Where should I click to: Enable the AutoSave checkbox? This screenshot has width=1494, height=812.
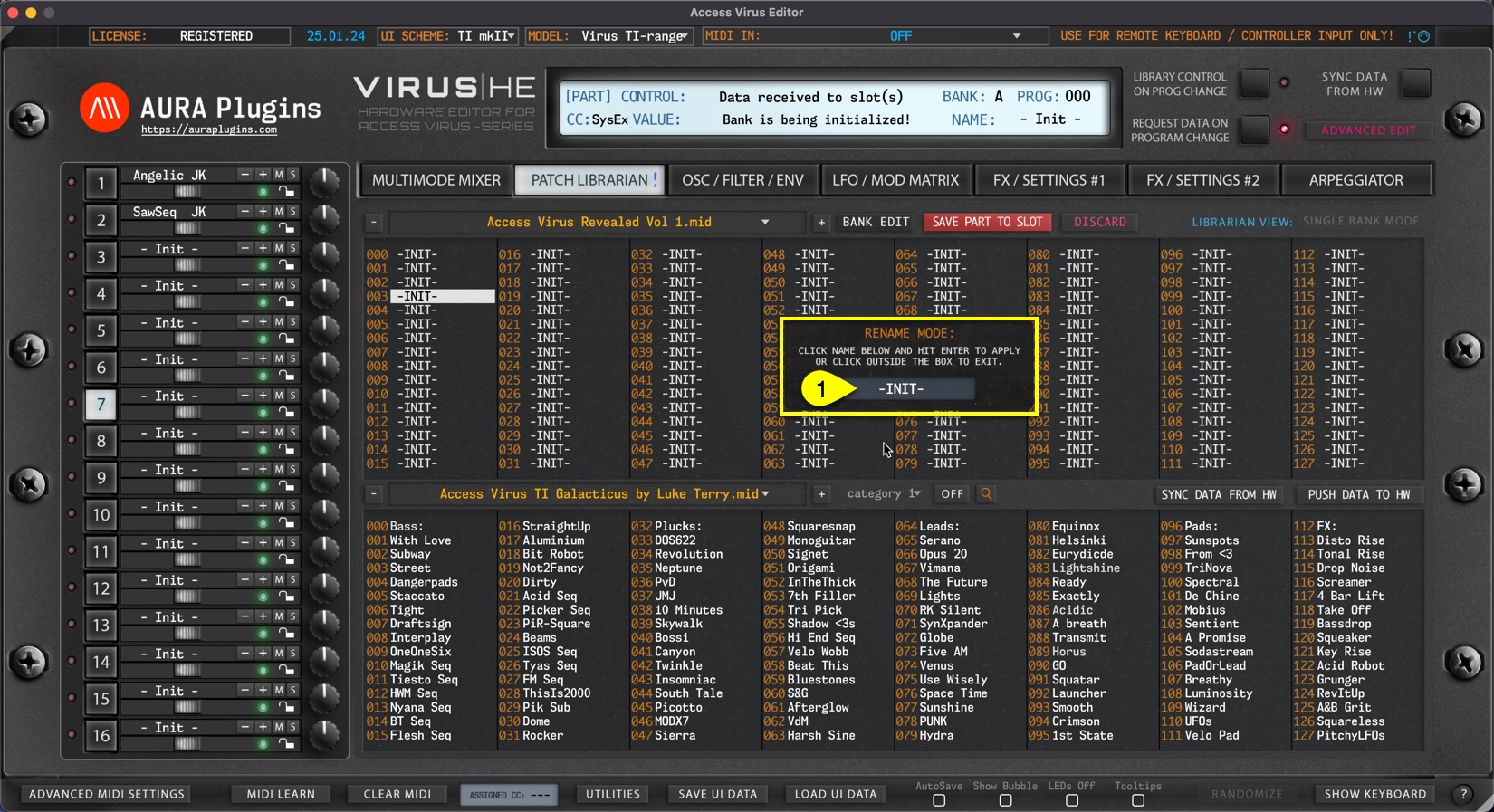pos(939,801)
